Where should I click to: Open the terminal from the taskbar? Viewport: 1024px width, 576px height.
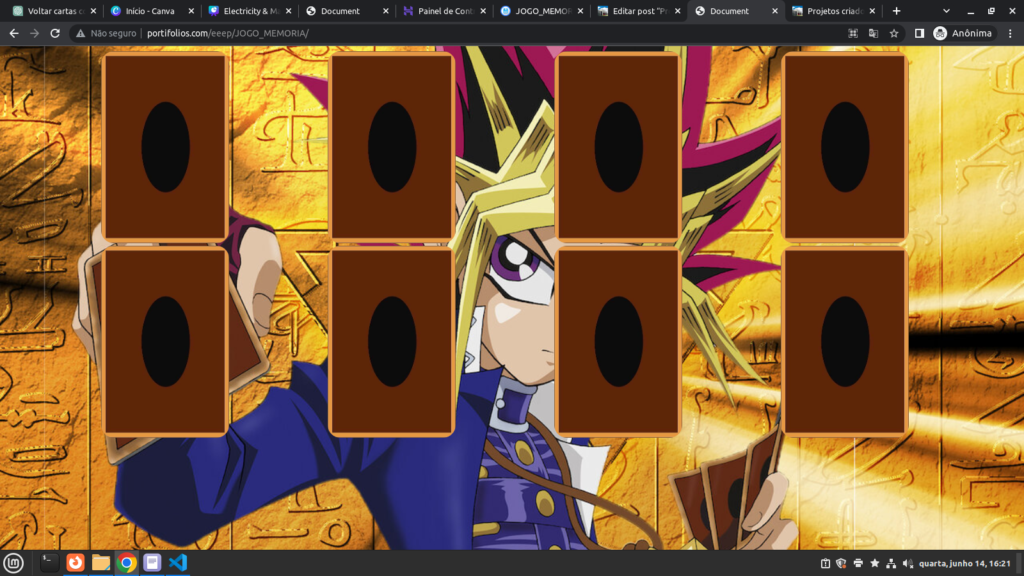pos(49,563)
